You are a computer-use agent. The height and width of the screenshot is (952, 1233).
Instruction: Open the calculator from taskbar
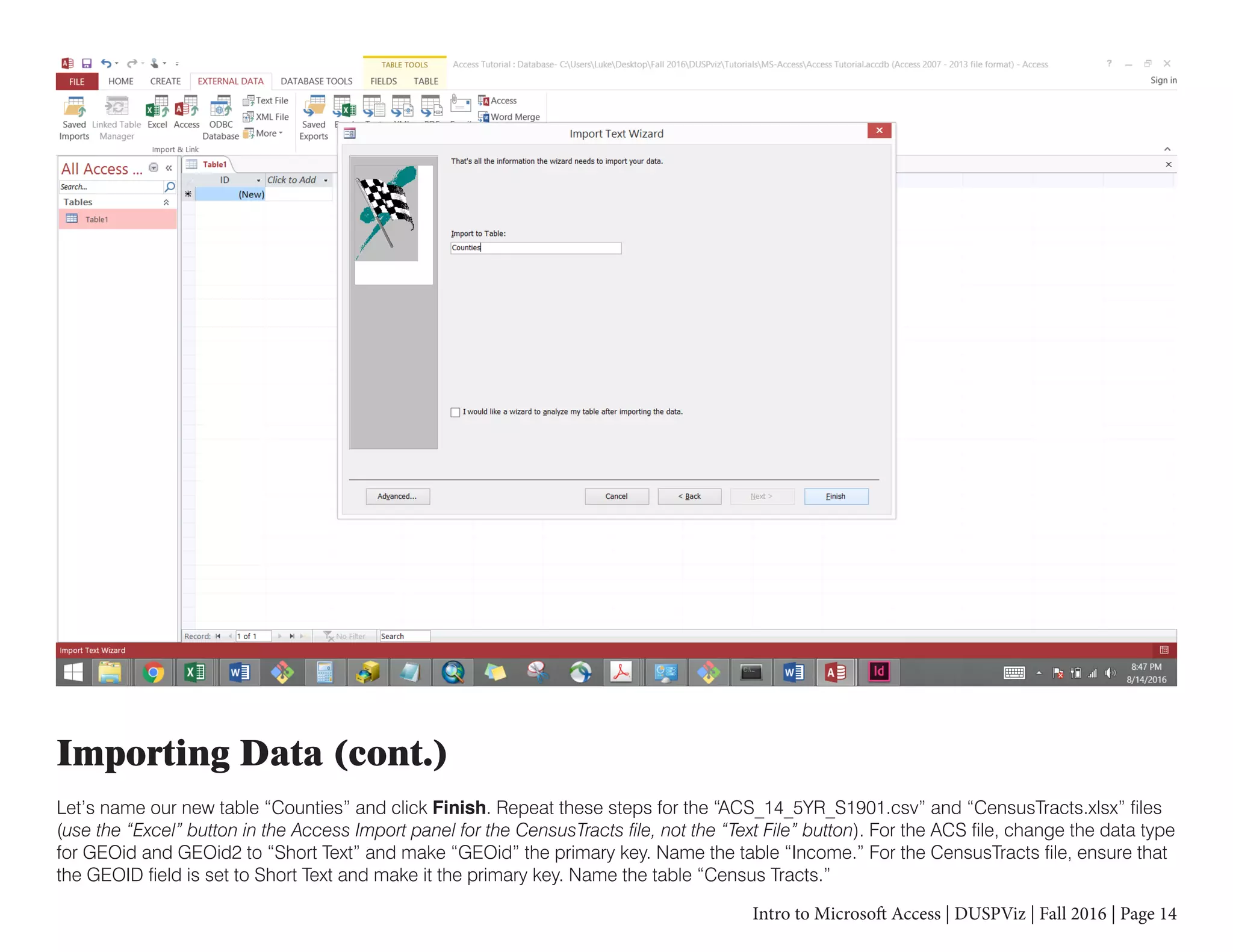coord(325,672)
